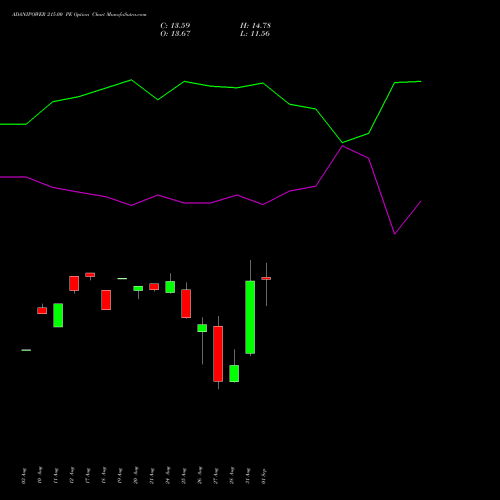Click the 31 Aug date label

(248, 475)
